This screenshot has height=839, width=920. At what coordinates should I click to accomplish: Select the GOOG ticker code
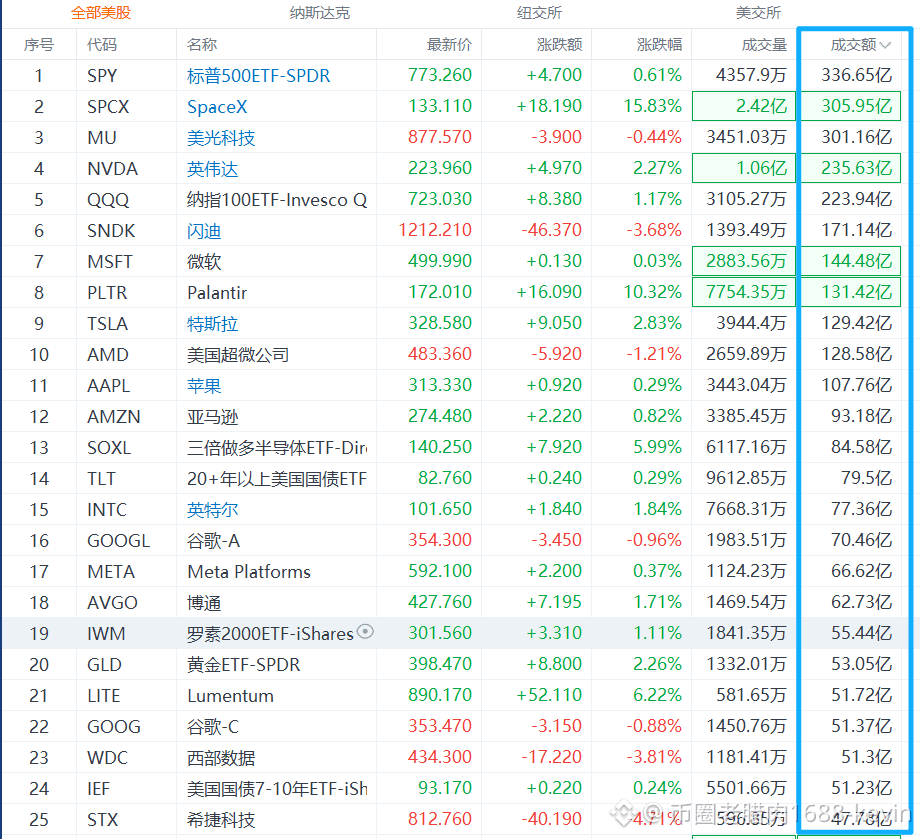114,727
